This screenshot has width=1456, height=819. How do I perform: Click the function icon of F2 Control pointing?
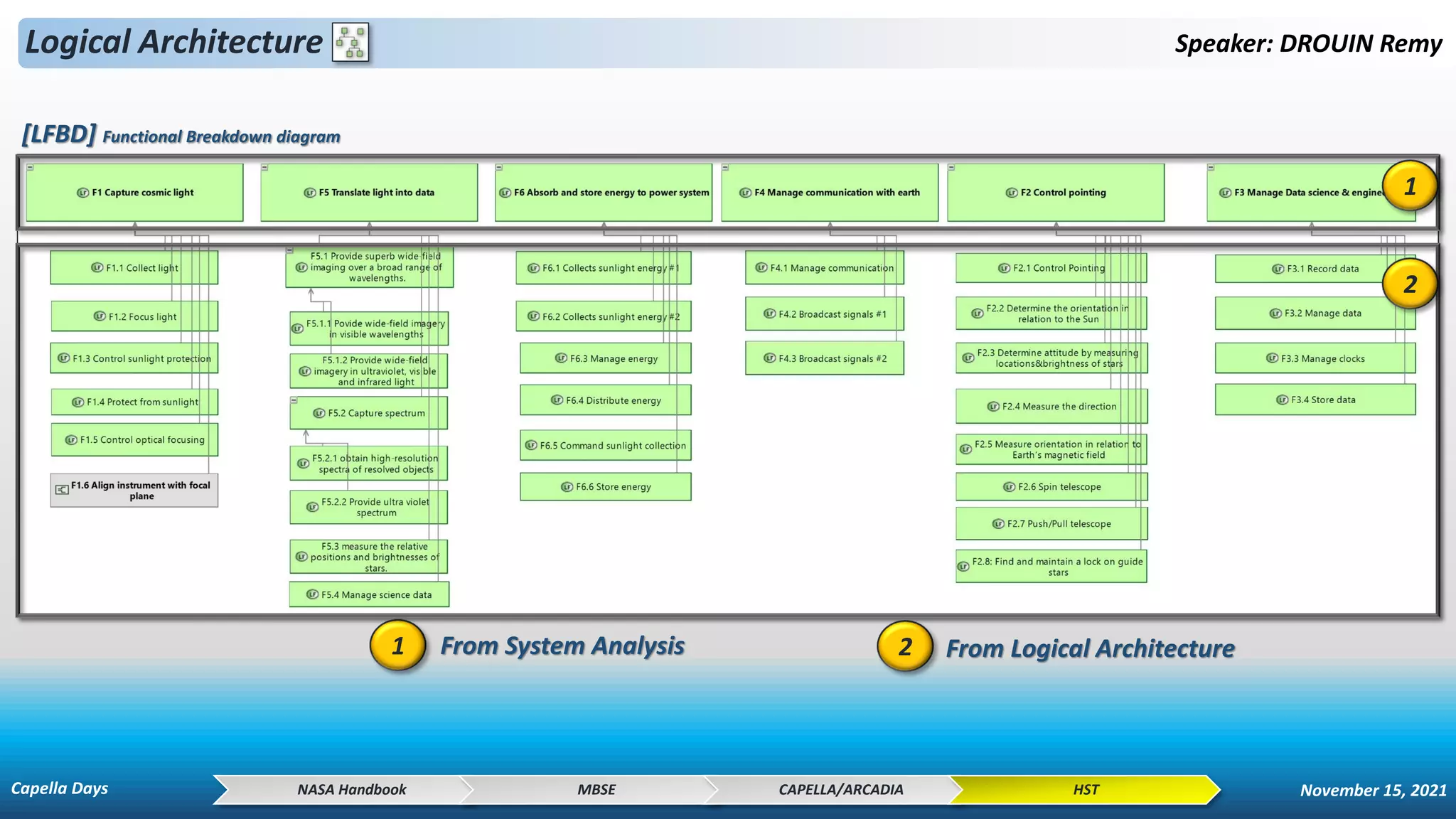pos(1012,193)
